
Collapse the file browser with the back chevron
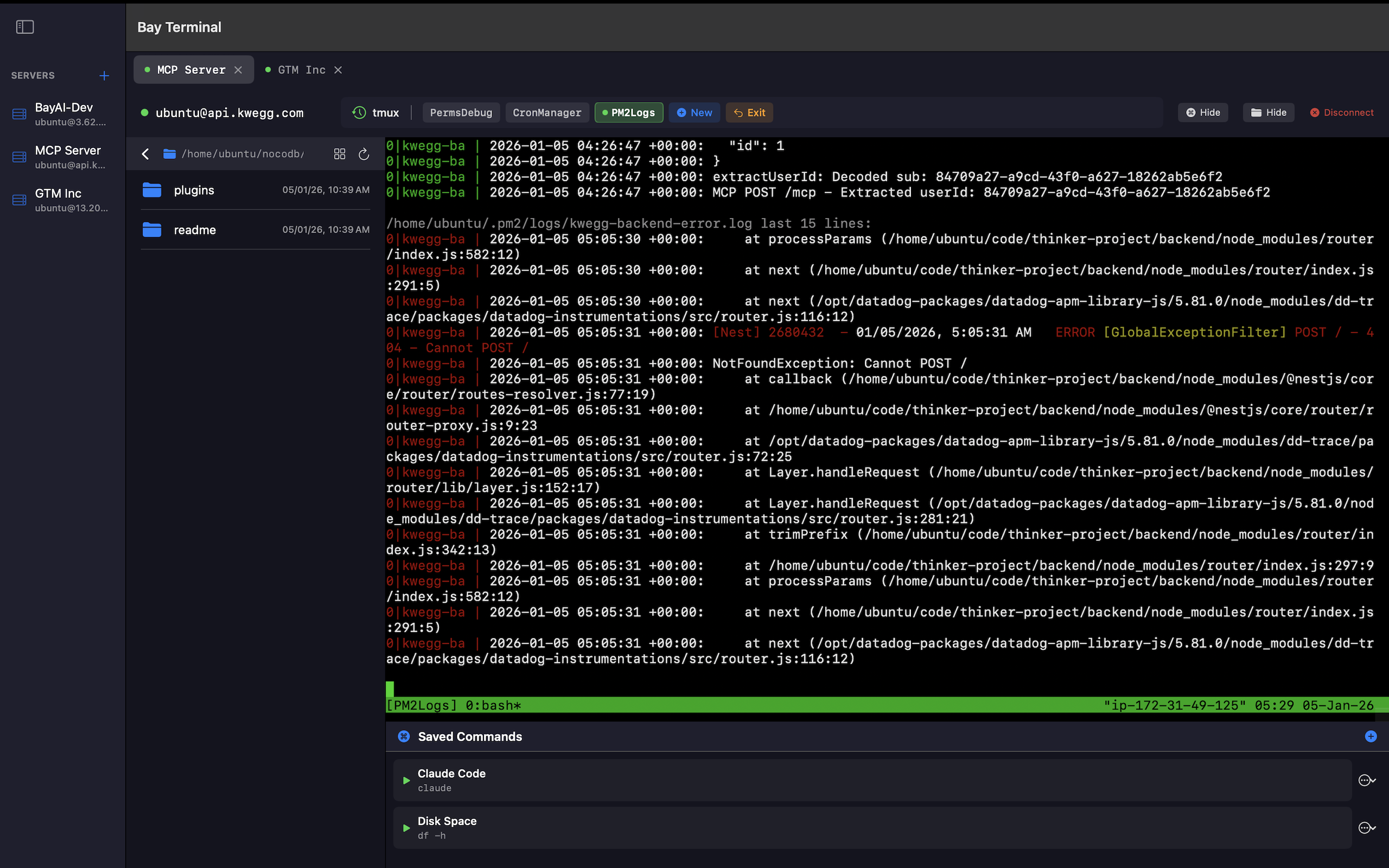(x=145, y=154)
